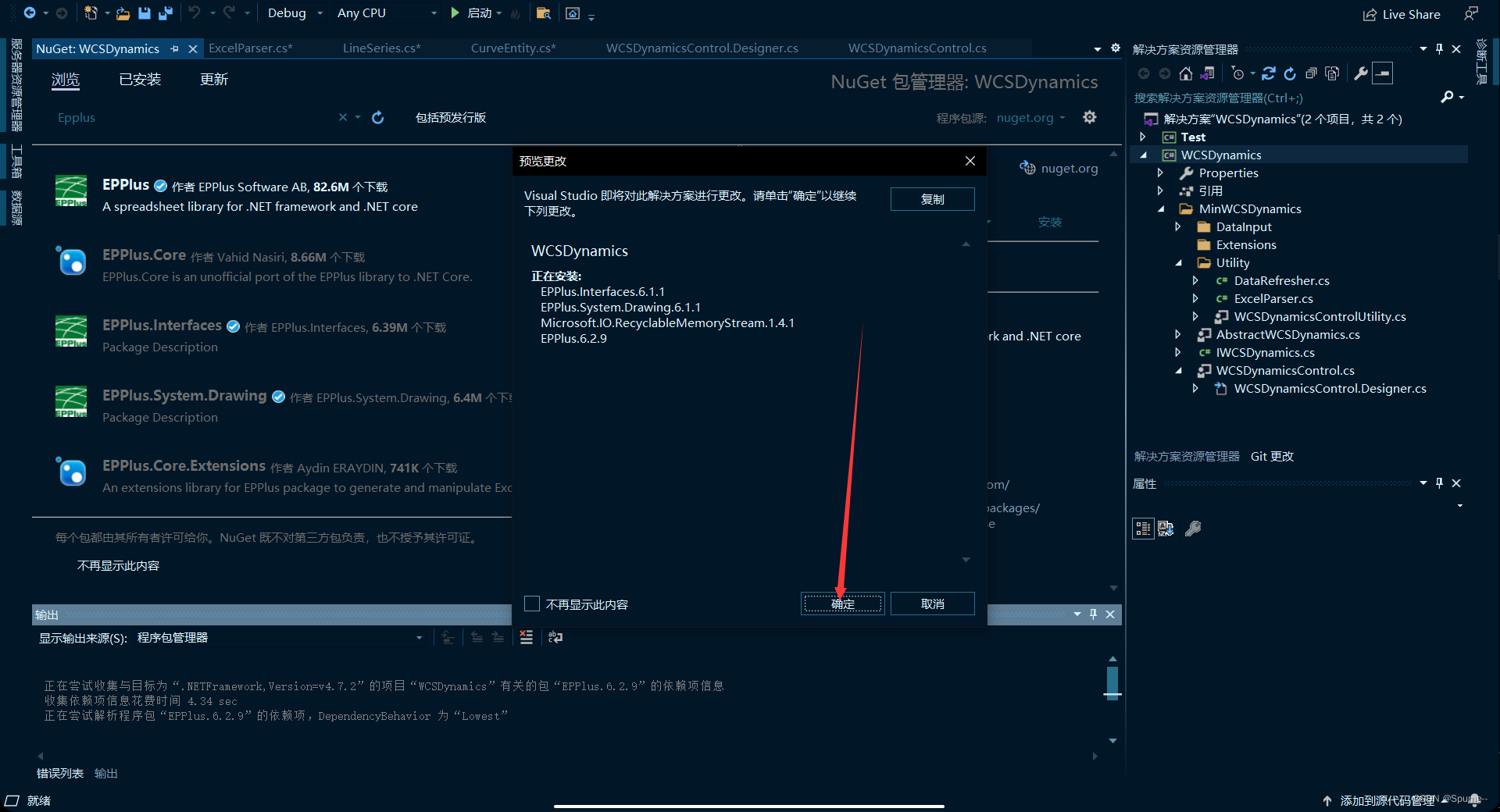This screenshot has height=812, width=1500.
Task: Click the package list scroll down arrow
Action: 1113,589
